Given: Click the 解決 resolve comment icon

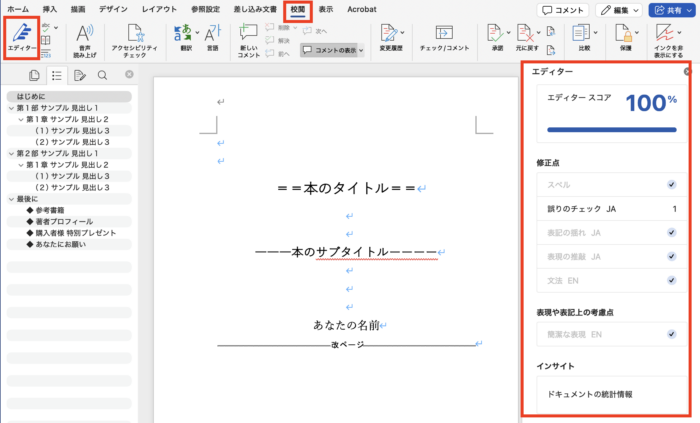Looking at the screenshot, I should (x=270, y=41).
